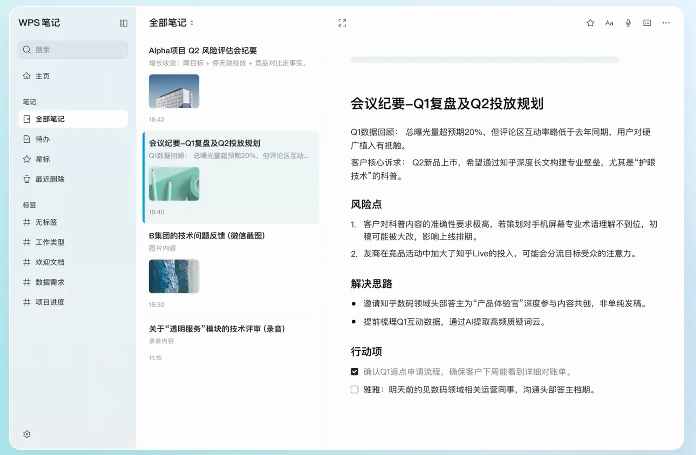The height and width of the screenshot is (455, 696).
Task: Open font settings with the Aa icon
Action: point(609,23)
